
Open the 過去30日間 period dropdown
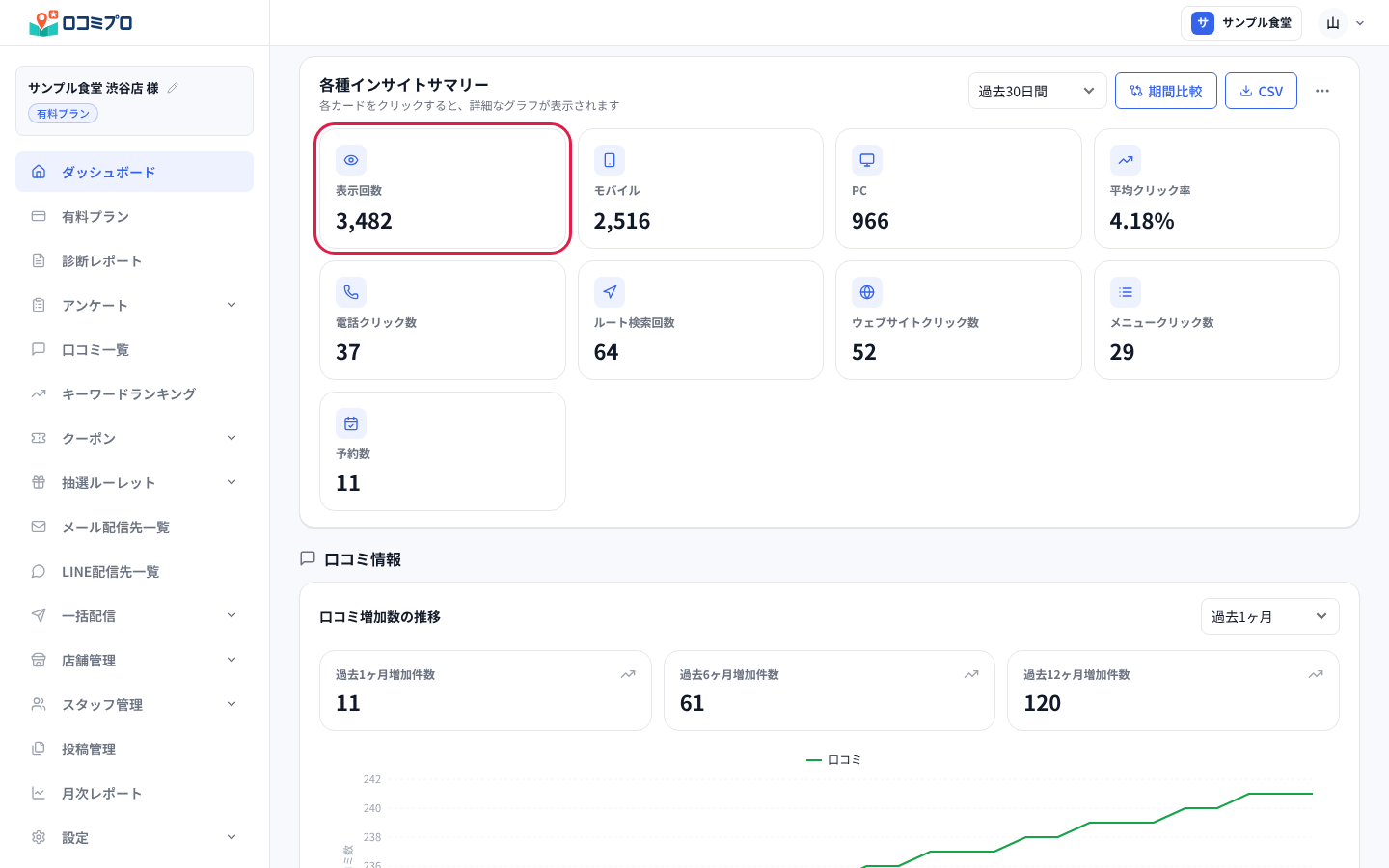pos(1037,91)
